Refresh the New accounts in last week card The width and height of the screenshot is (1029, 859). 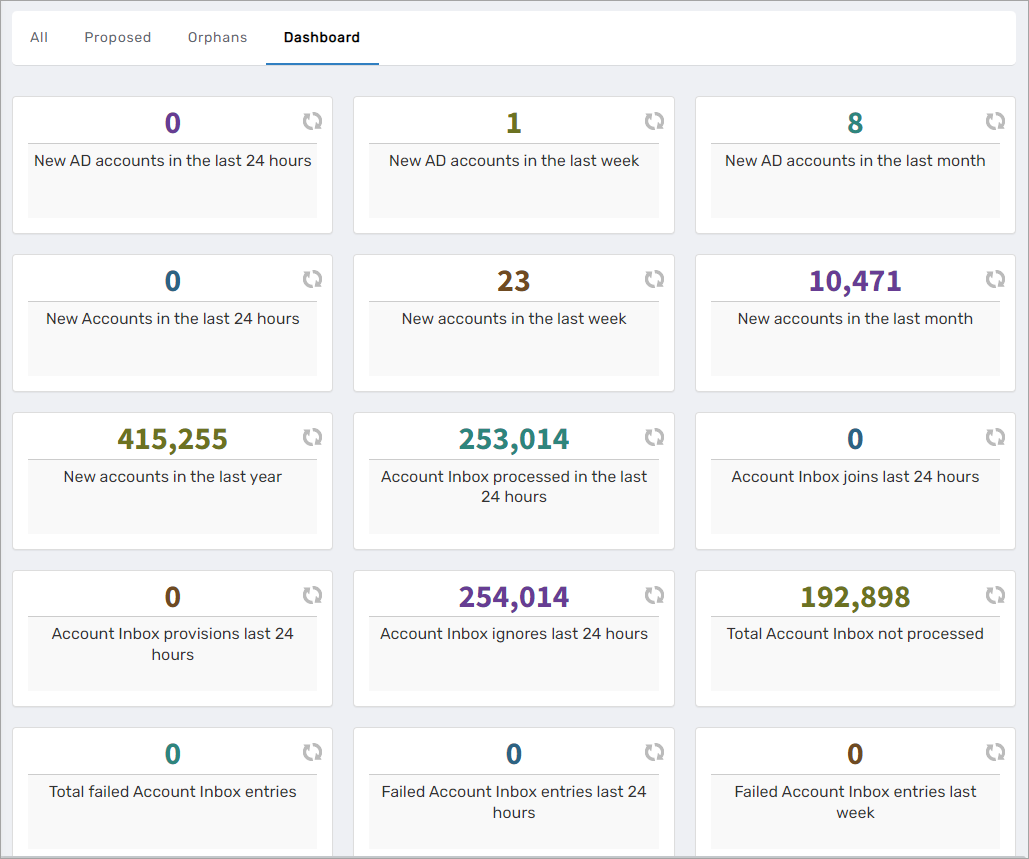(654, 278)
